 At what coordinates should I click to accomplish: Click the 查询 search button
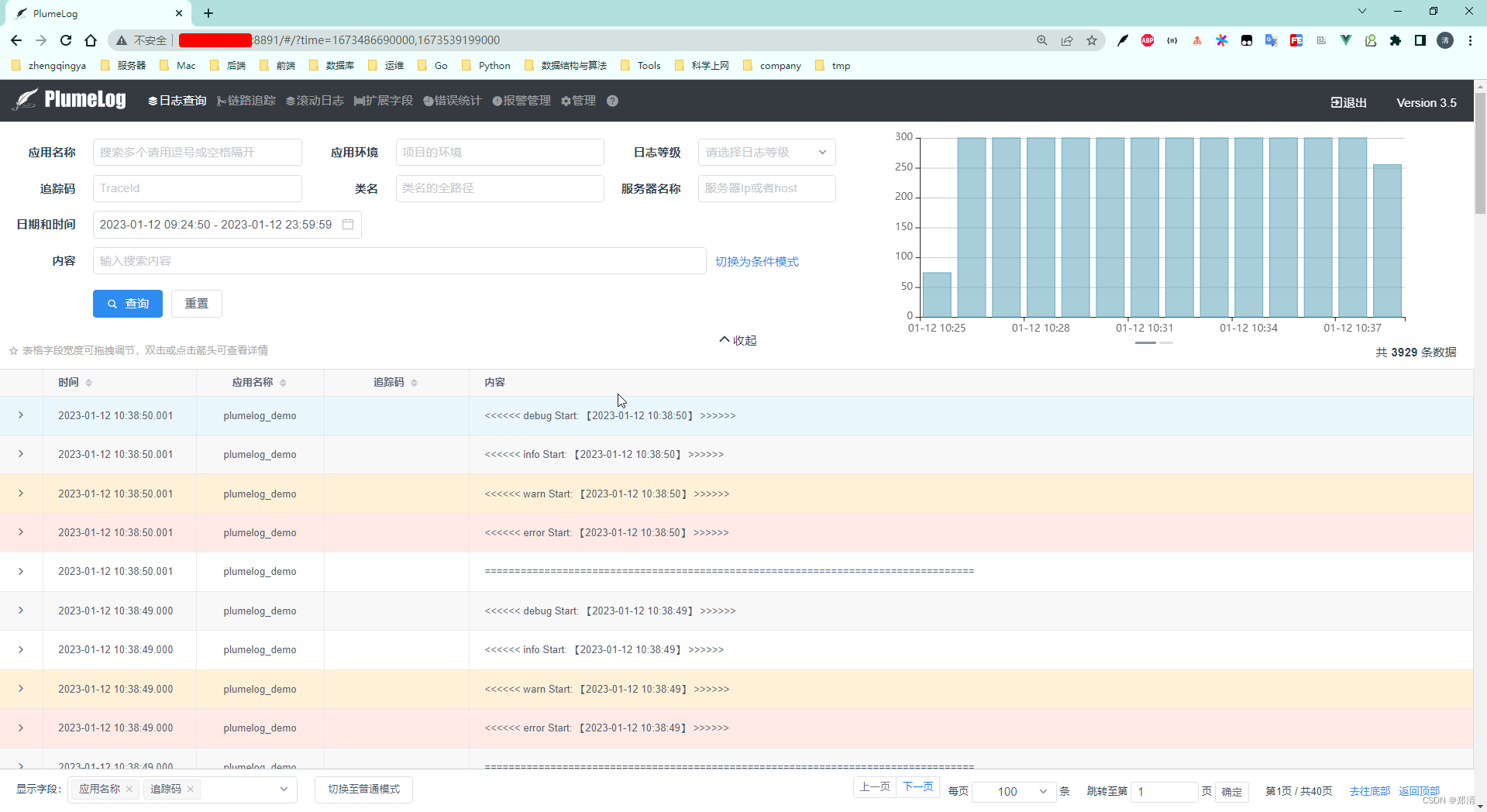tap(127, 303)
